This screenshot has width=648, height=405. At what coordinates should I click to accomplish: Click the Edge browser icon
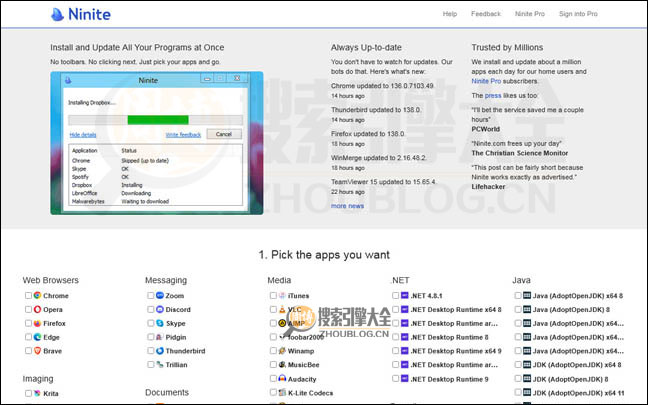tap(37, 337)
